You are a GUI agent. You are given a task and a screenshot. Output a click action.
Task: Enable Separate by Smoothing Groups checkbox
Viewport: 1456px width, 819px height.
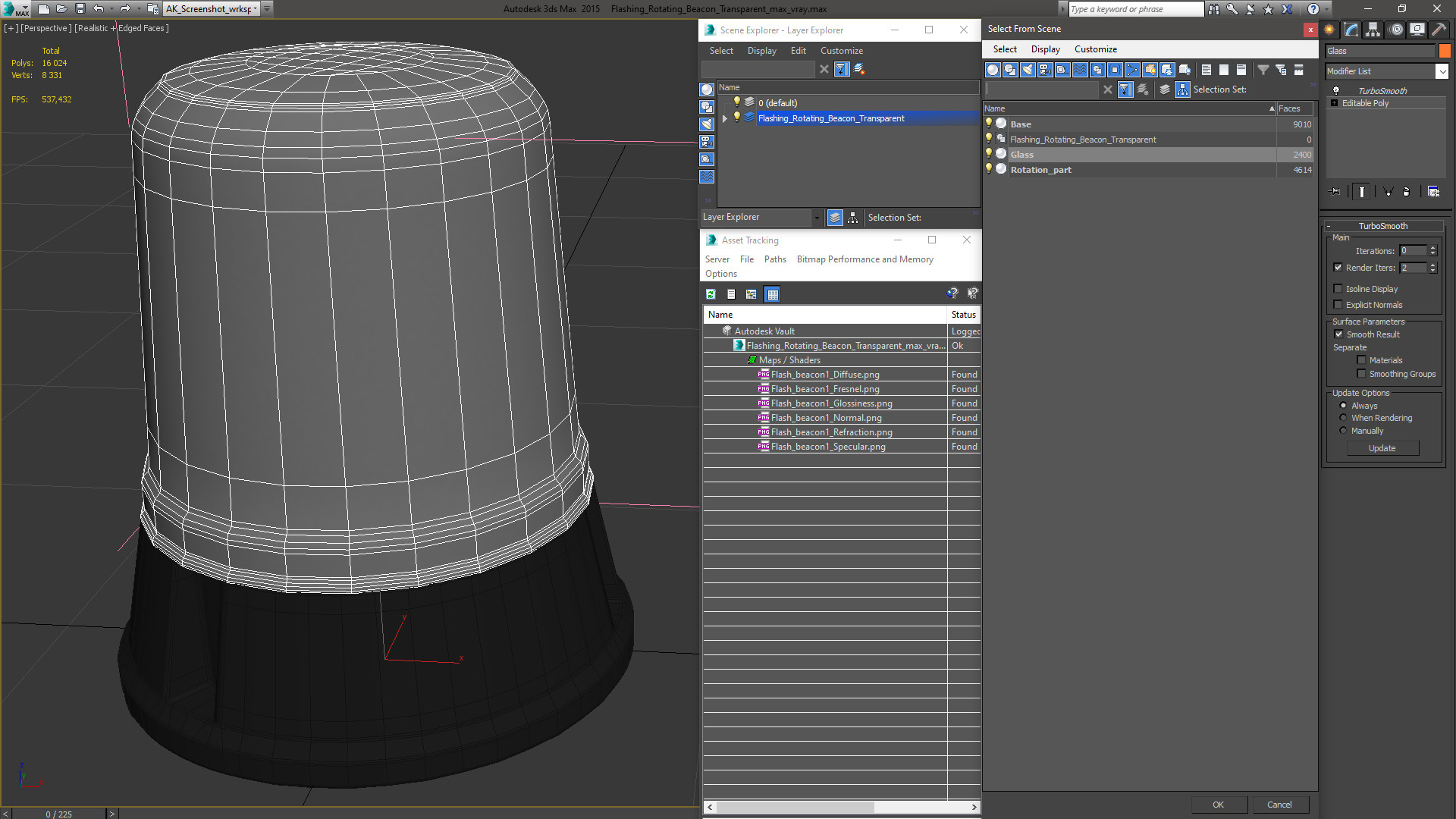point(1361,374)
